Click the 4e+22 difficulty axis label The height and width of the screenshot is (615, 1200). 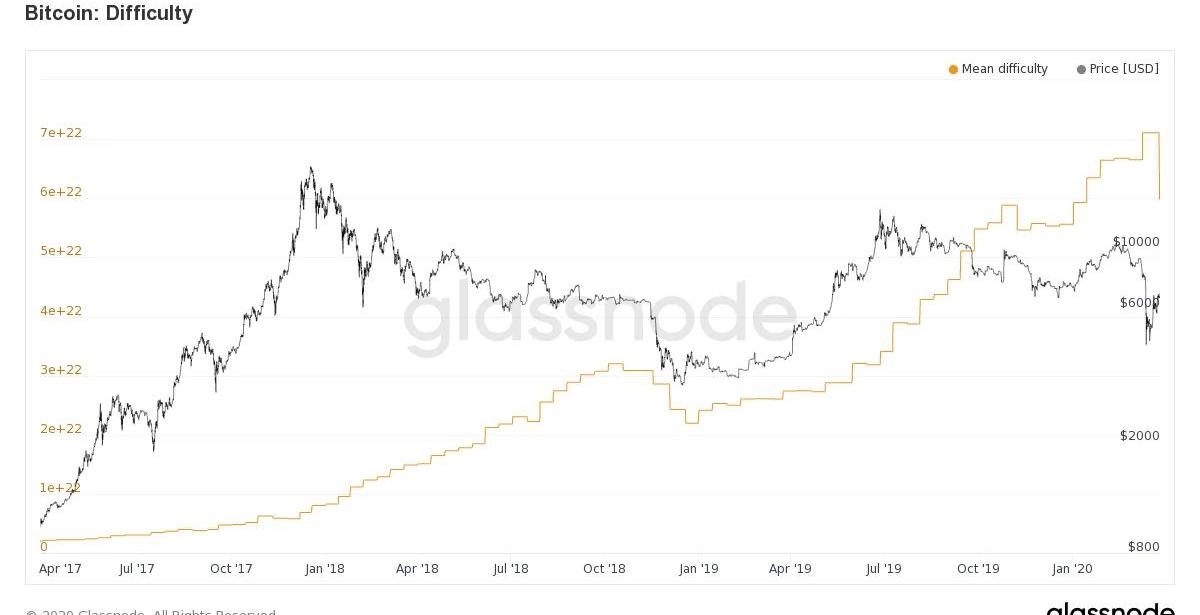(61, 311)
